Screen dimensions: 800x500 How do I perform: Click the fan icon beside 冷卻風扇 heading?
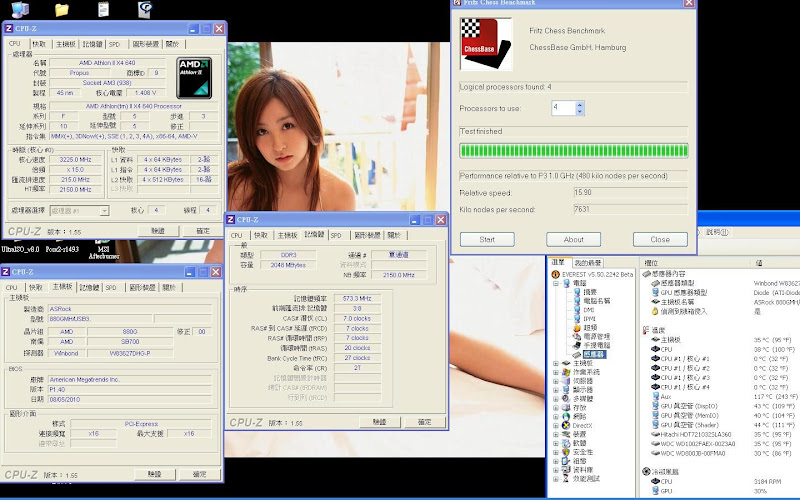coord(646,471)
